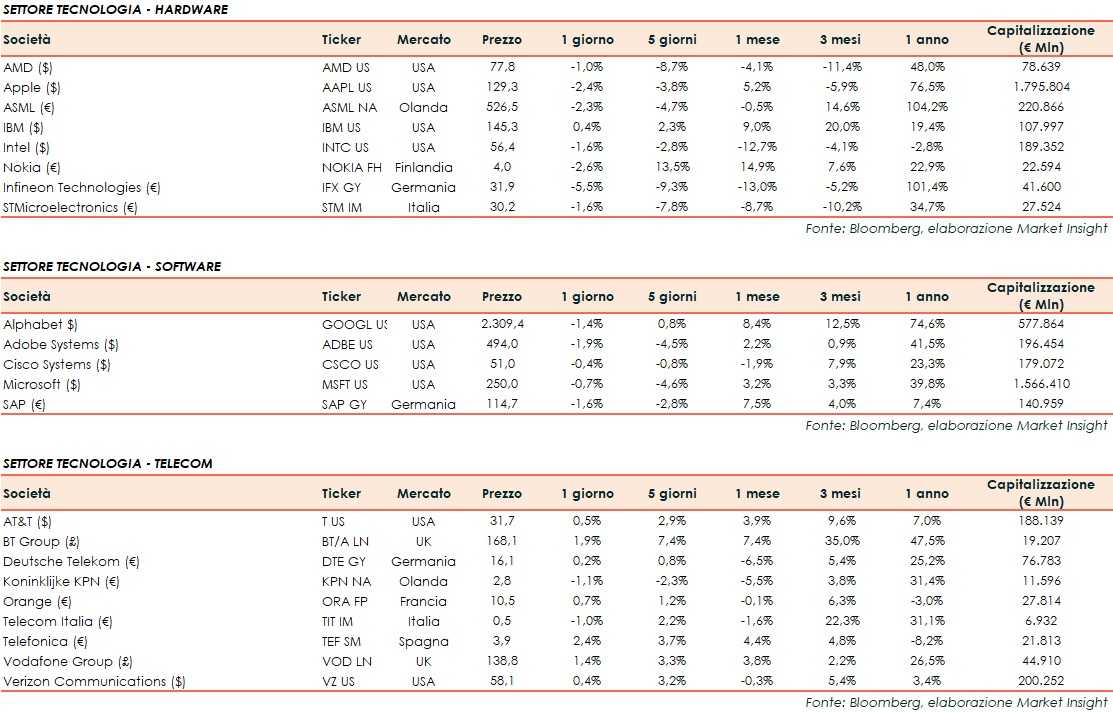
Task: Select the AAPL US ticker cell
Action: (346, 87)
